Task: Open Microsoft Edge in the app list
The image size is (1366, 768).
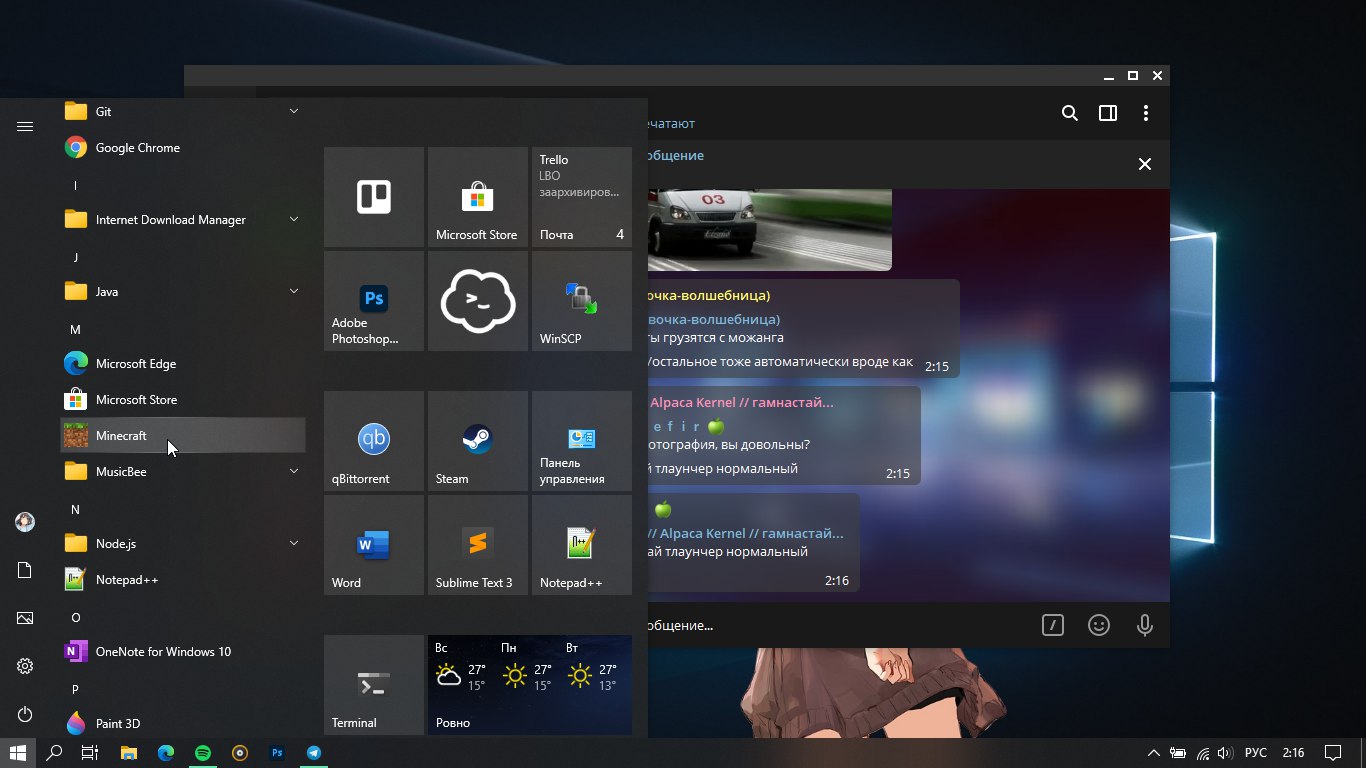Action: (183, 364)
